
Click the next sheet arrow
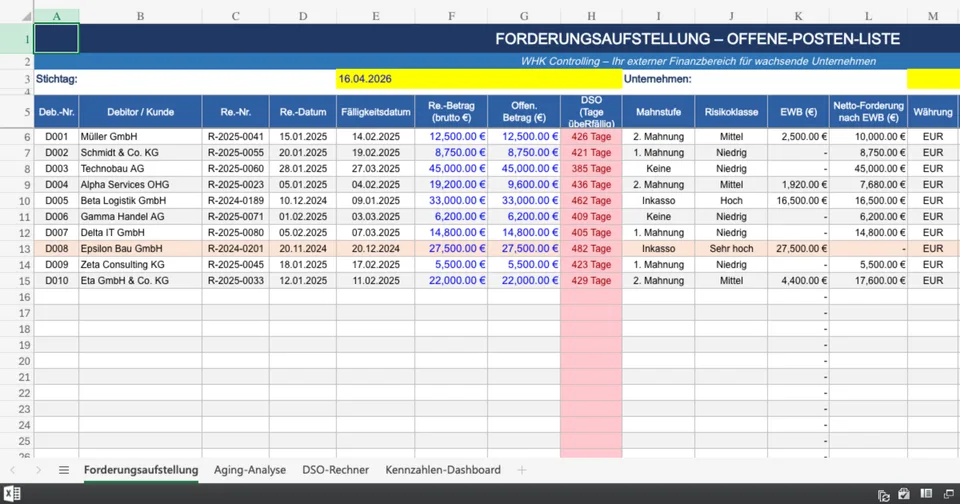(x=38, y=470)
